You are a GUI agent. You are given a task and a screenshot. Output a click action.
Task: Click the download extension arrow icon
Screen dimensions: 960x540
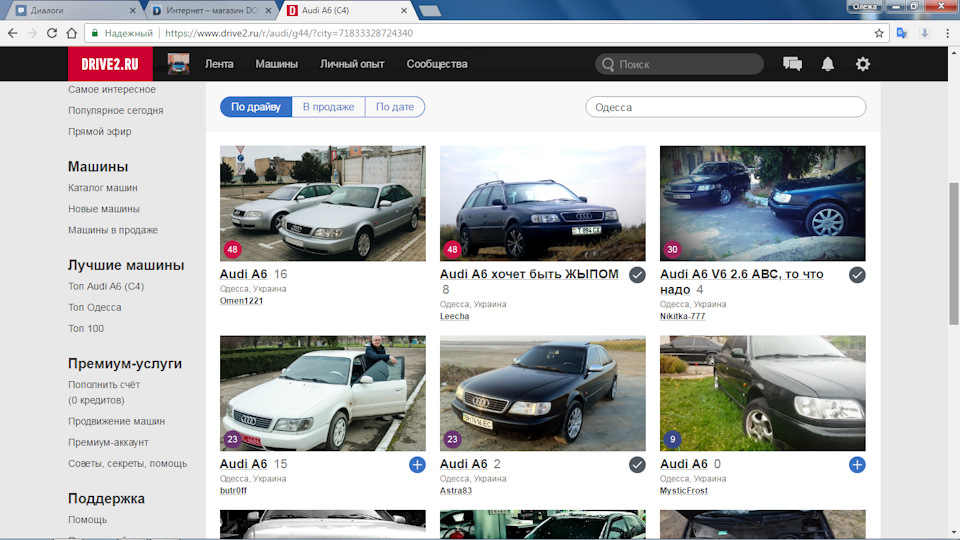pyautogui.click(x=924, y=33)
